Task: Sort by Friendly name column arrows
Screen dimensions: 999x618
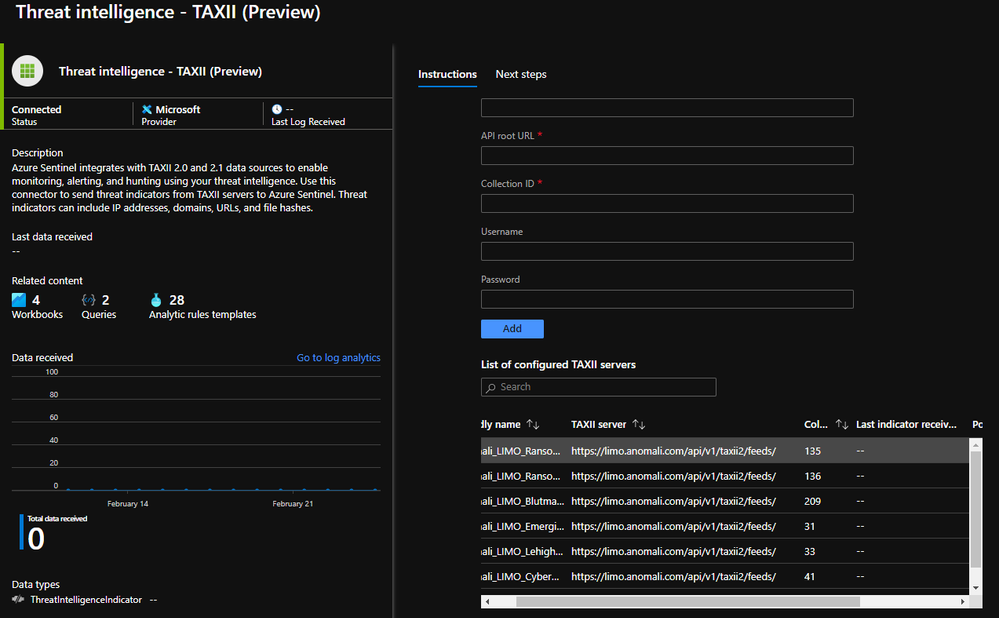Action: pos(533,424)
